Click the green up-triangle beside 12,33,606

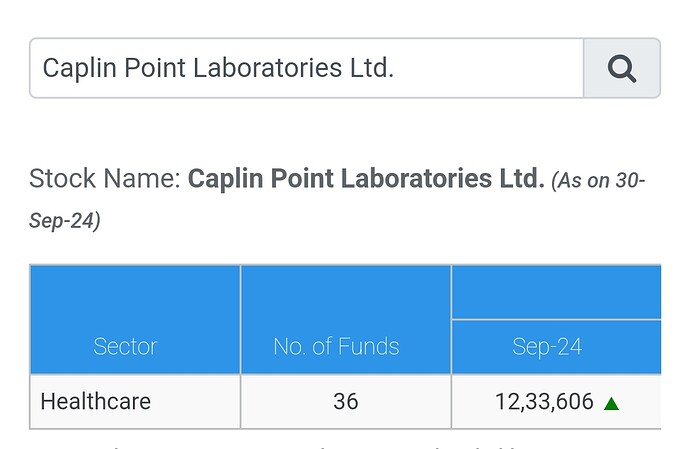click(x=611, y=403)
